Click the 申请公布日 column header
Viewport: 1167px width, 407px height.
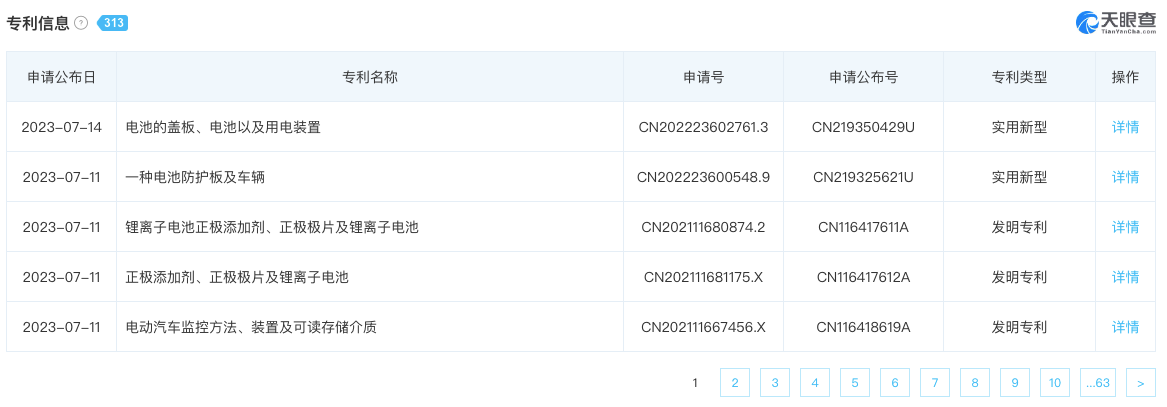click(x=62, y=77)
